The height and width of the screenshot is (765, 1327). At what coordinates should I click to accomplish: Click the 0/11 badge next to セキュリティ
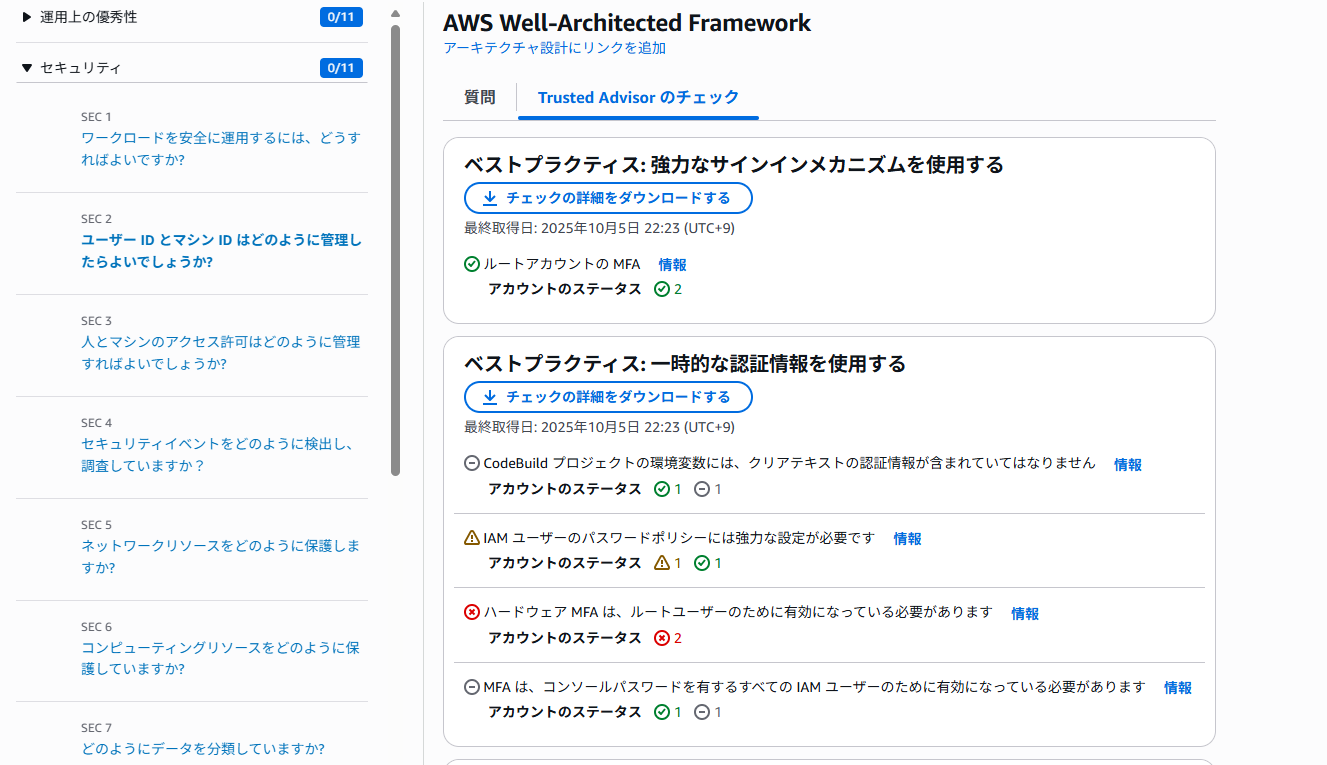pos(341,68)
